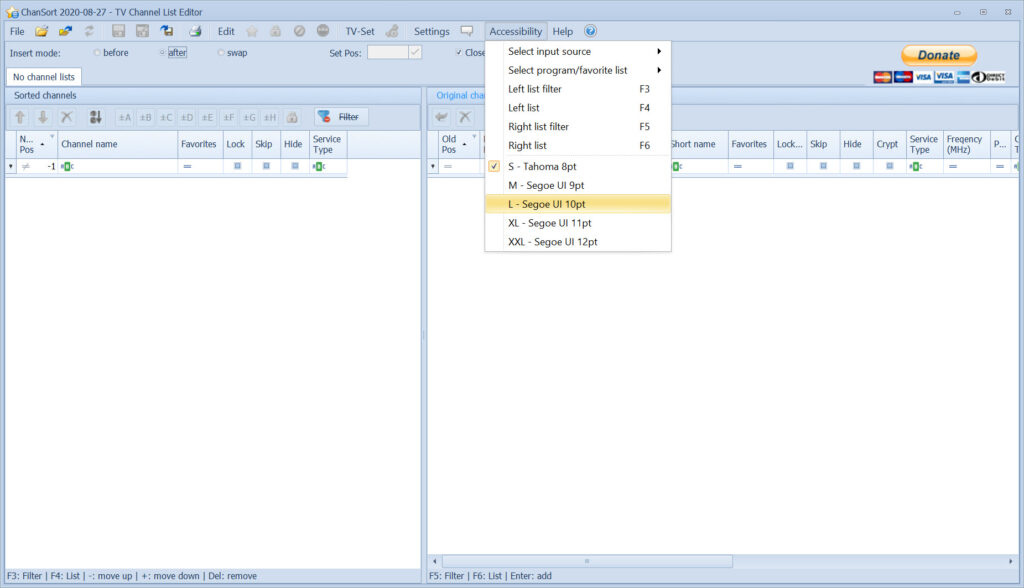The width and height of the screenshot is (1024, 588).
Task: Click the Filter button in Sorted channels
Action: pos(341,117)
